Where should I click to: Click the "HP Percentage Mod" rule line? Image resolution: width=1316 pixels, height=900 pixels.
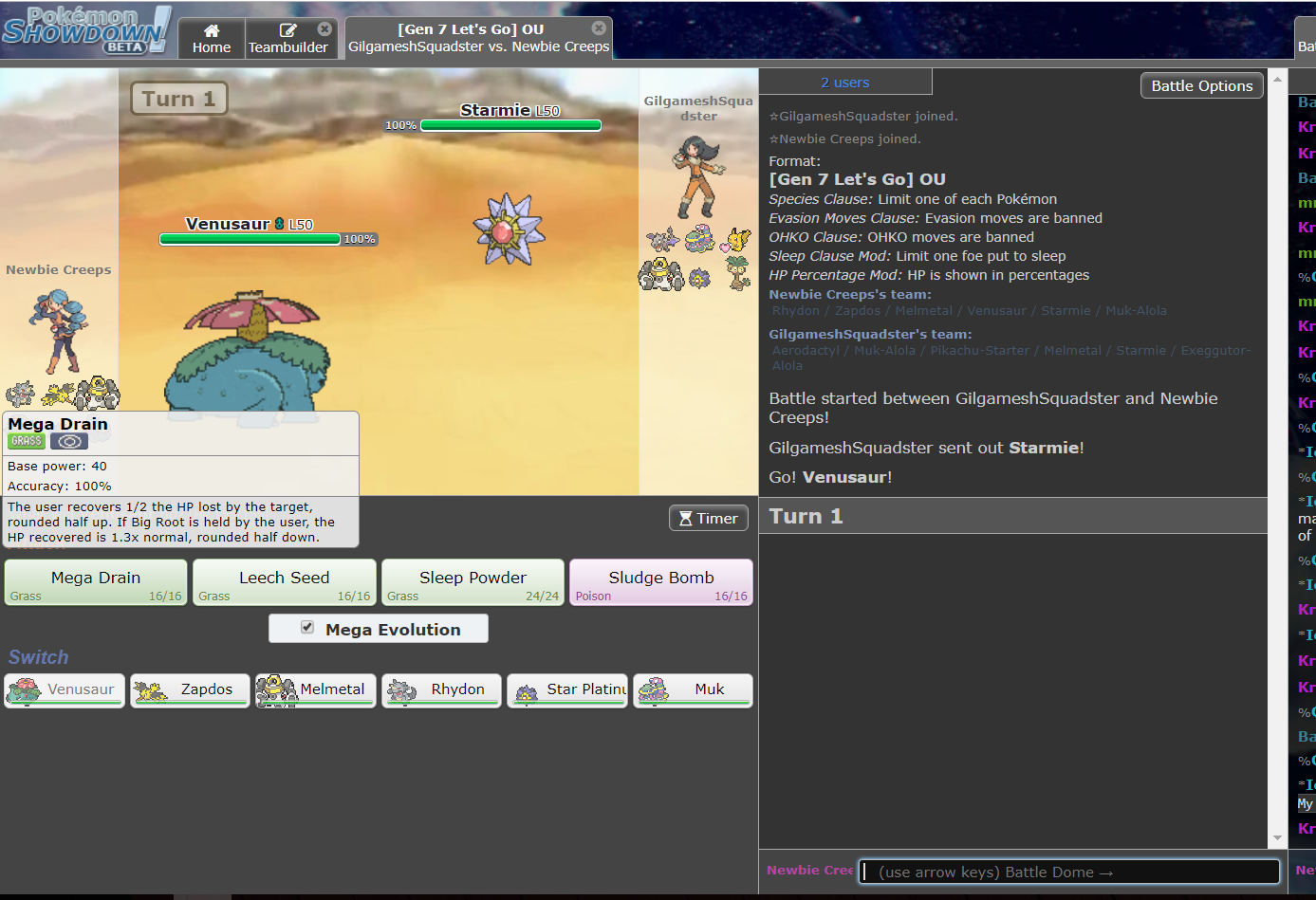pyautogui.click(x=929, y=275)
